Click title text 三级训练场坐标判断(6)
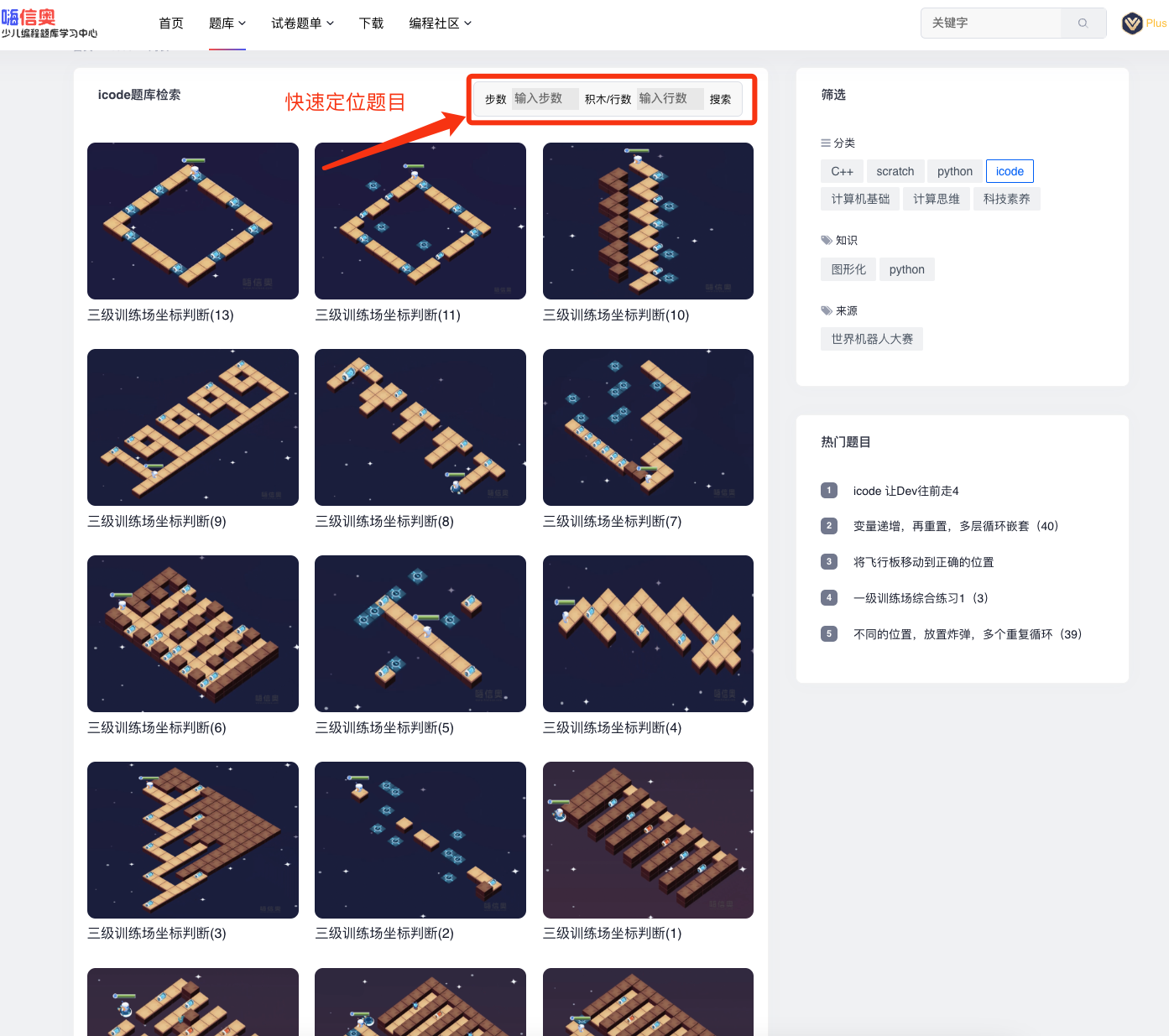The height and width of the screenshot is (1036, 1169). pyautogui.click(x=157, y=728)
